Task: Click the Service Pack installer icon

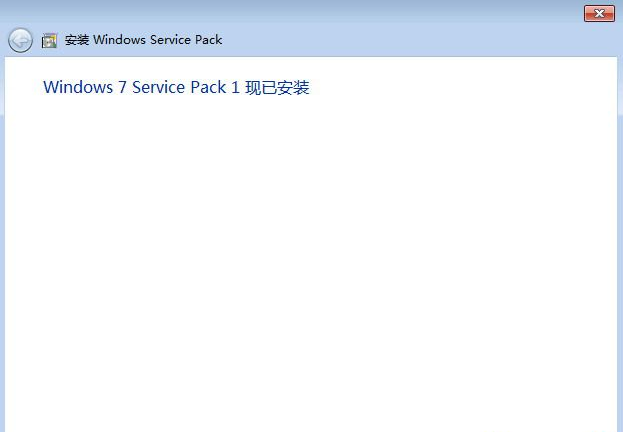Action: pyautogui.click(x=49, y=40)
